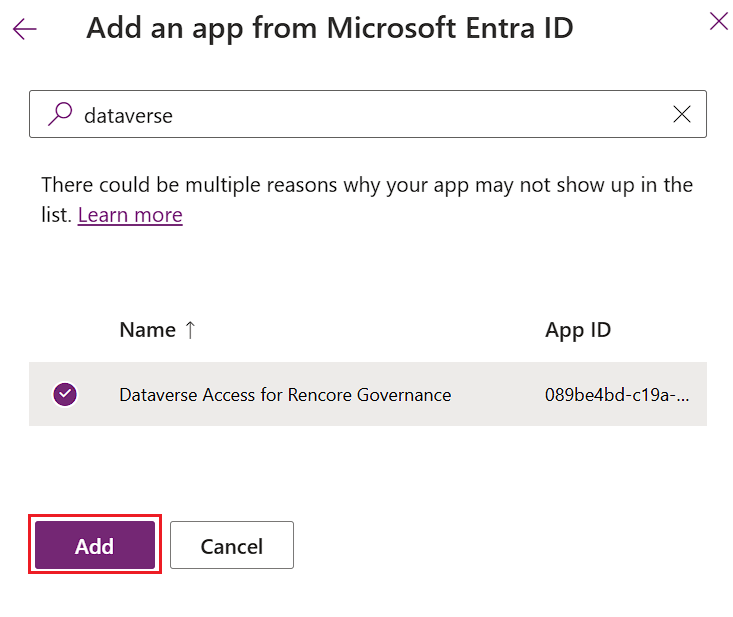Go back using the left arrow icon
This screenshot has height=617, width=733.
click(x=24, y=29)
